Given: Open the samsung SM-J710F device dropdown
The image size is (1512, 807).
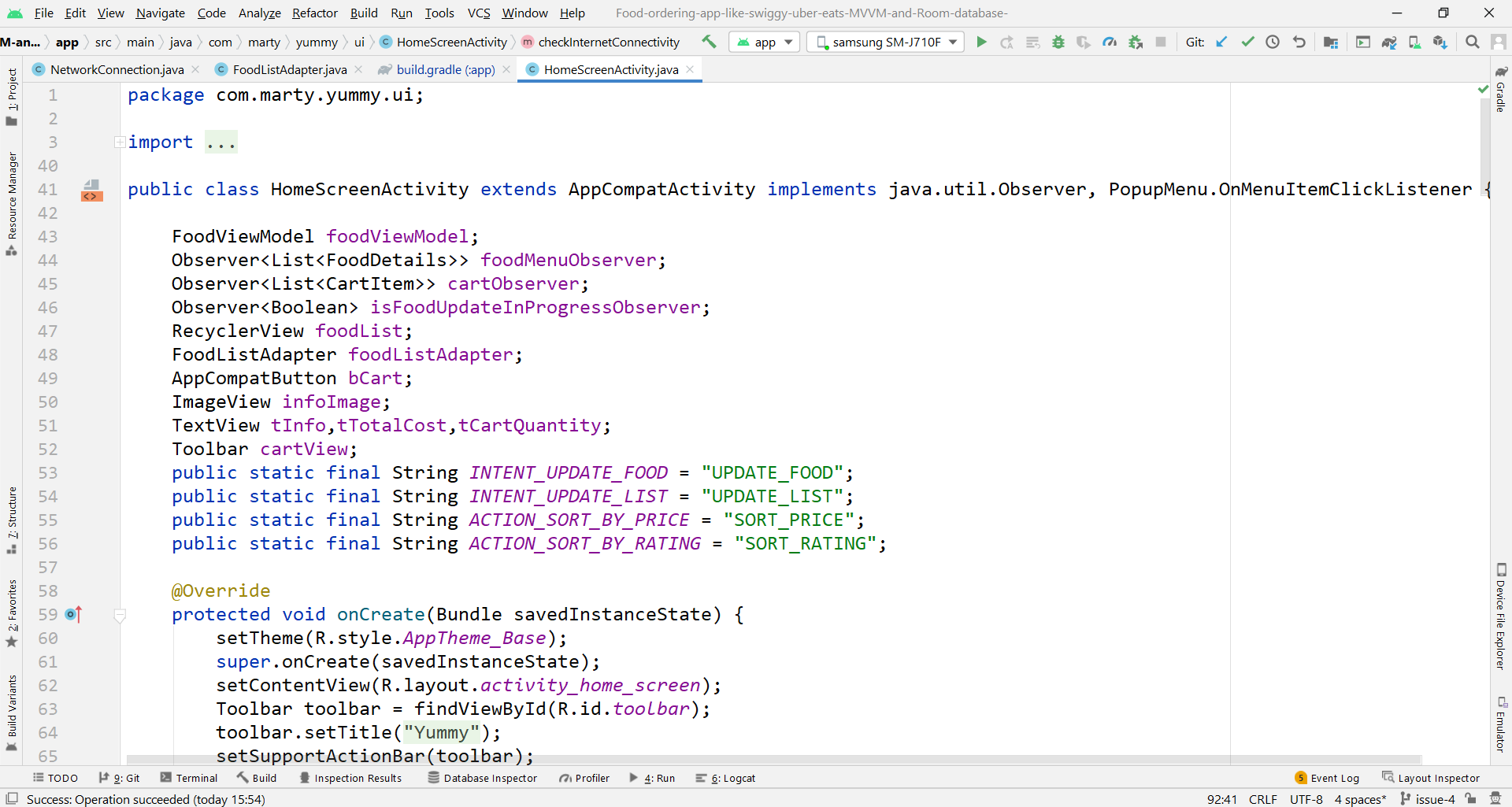Looking at the screenshot, I should (x=886, y=42).
